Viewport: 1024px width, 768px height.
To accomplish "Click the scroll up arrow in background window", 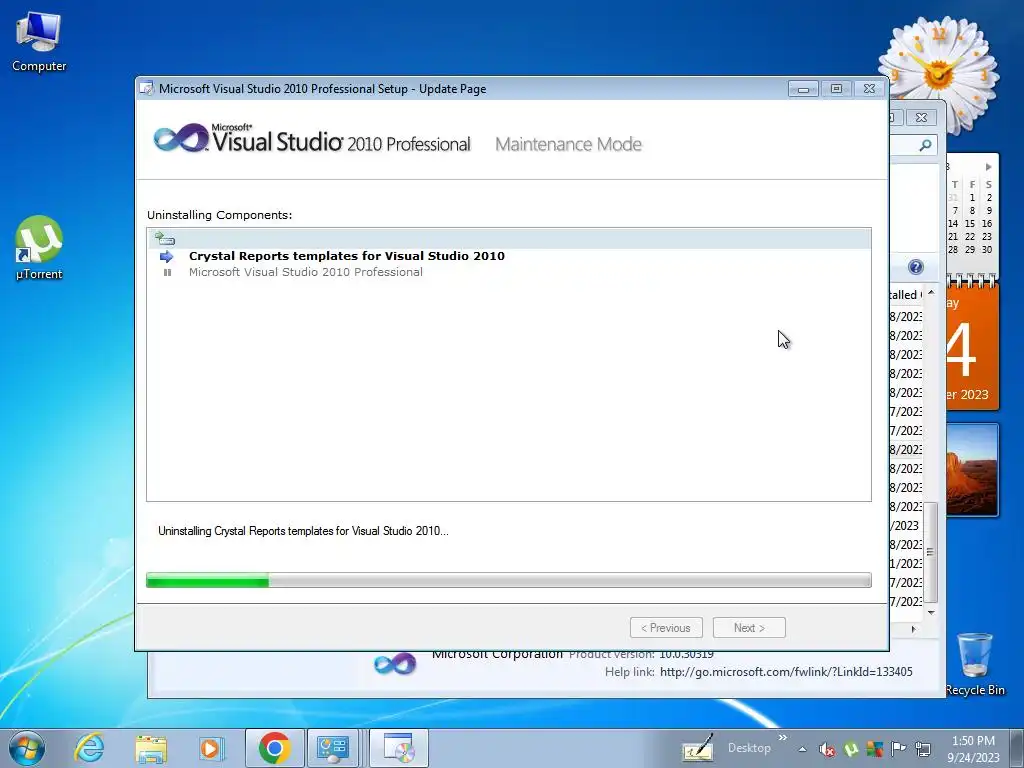I will (931, 293).
